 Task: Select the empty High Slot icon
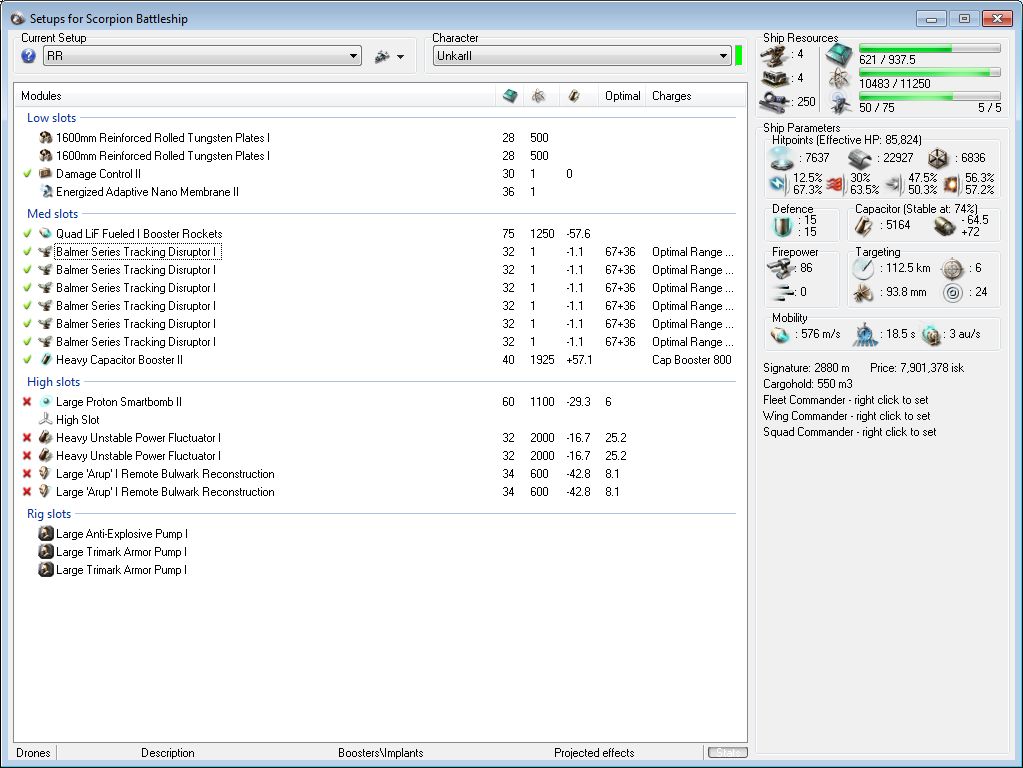click(x=45, y=420)
